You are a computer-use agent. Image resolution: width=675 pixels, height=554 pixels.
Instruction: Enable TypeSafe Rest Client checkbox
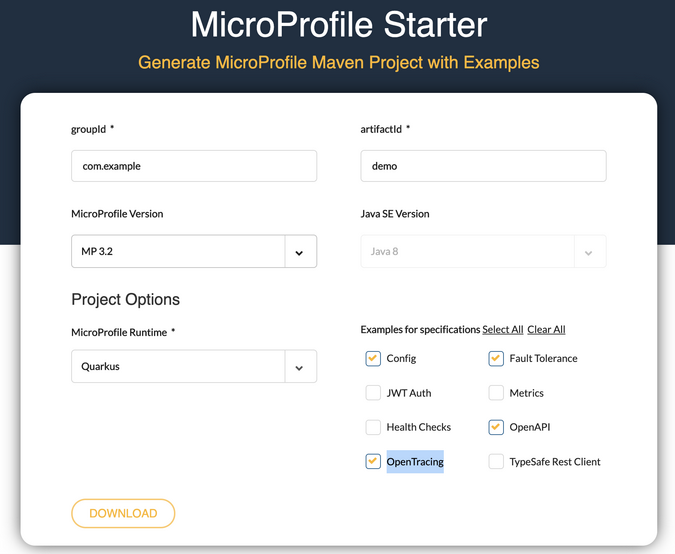(496, 461)
